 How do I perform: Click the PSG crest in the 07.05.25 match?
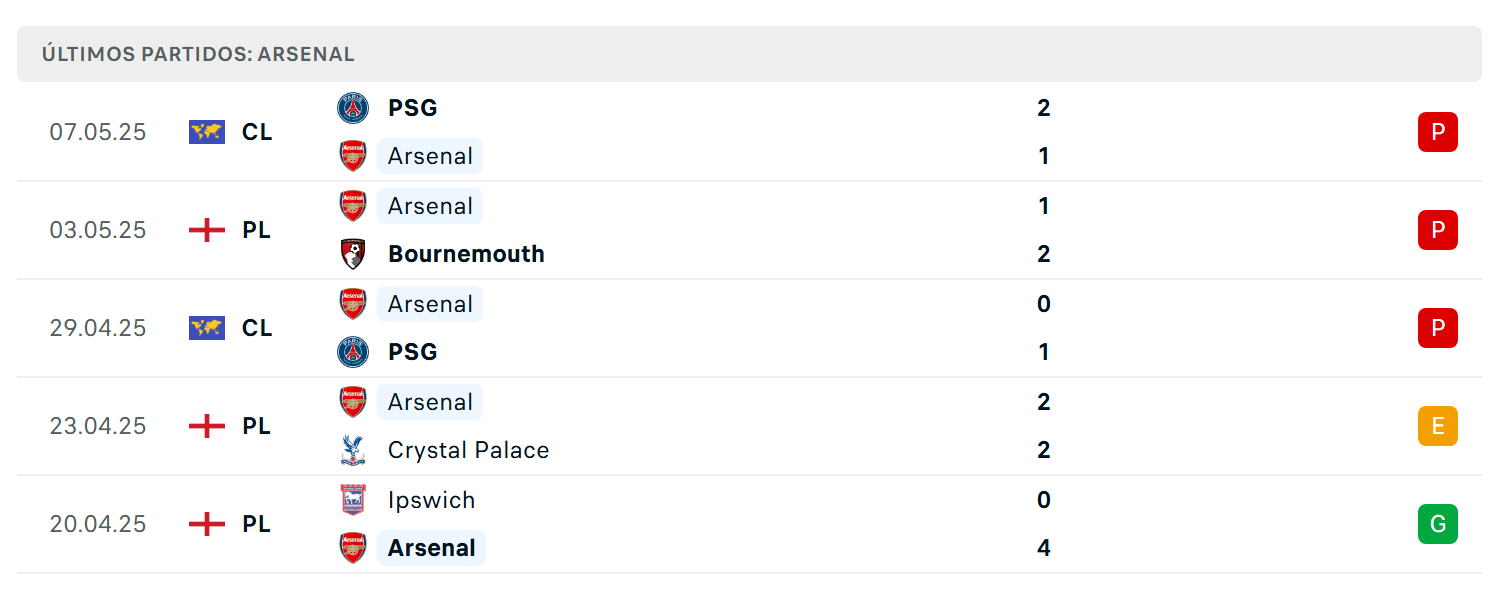click(x=353, y=108)
